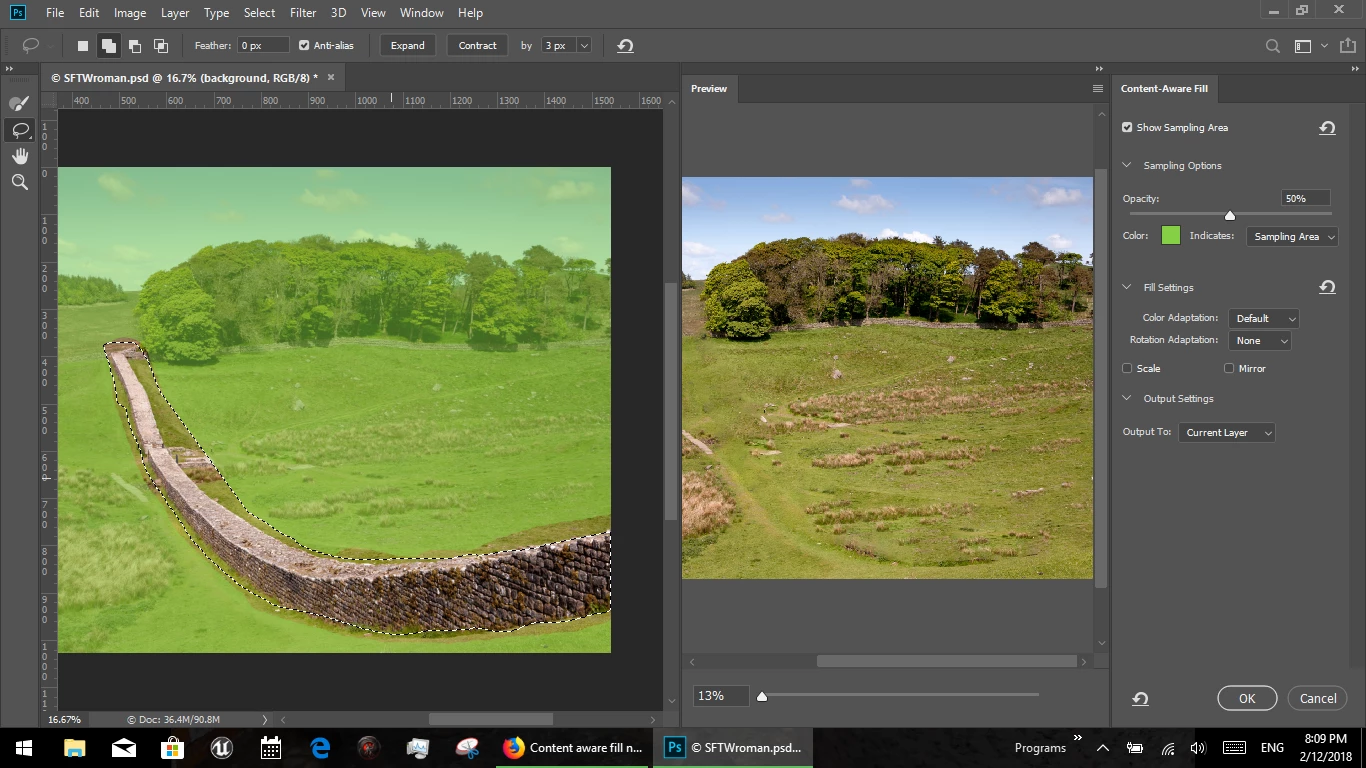
Task: Toggle the Anti-alias checkbox
Action: tap(304, 46)
